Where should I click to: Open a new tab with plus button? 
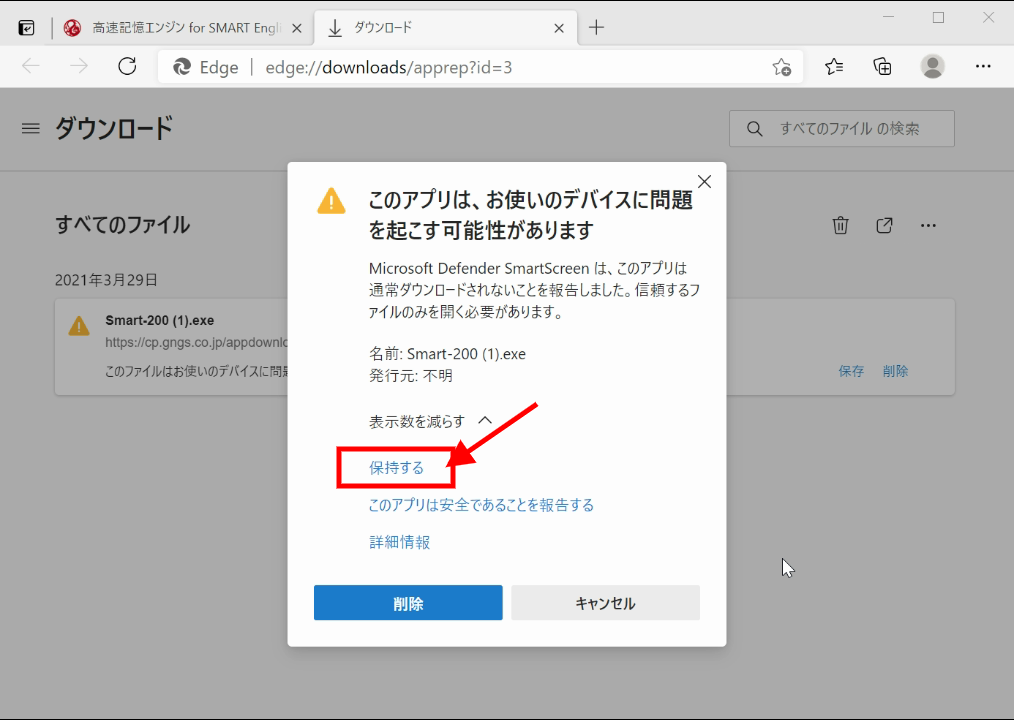(596, 28)
